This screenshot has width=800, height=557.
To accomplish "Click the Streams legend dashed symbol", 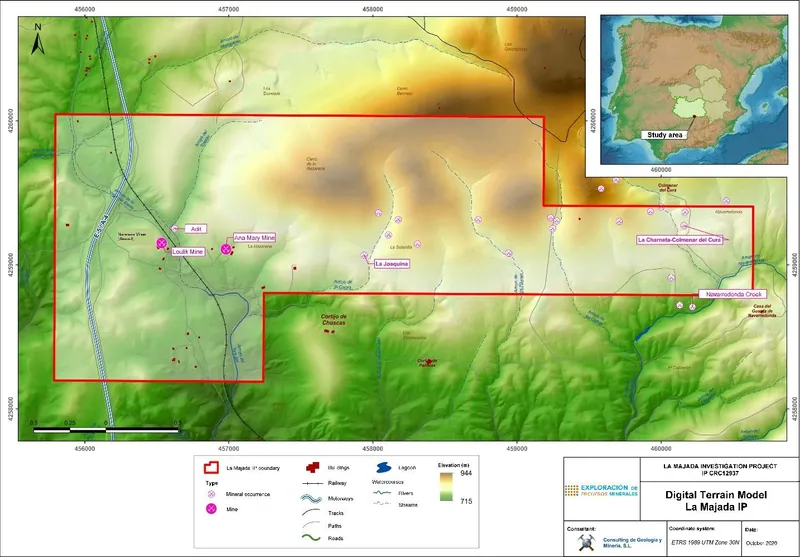I will 383,504.
